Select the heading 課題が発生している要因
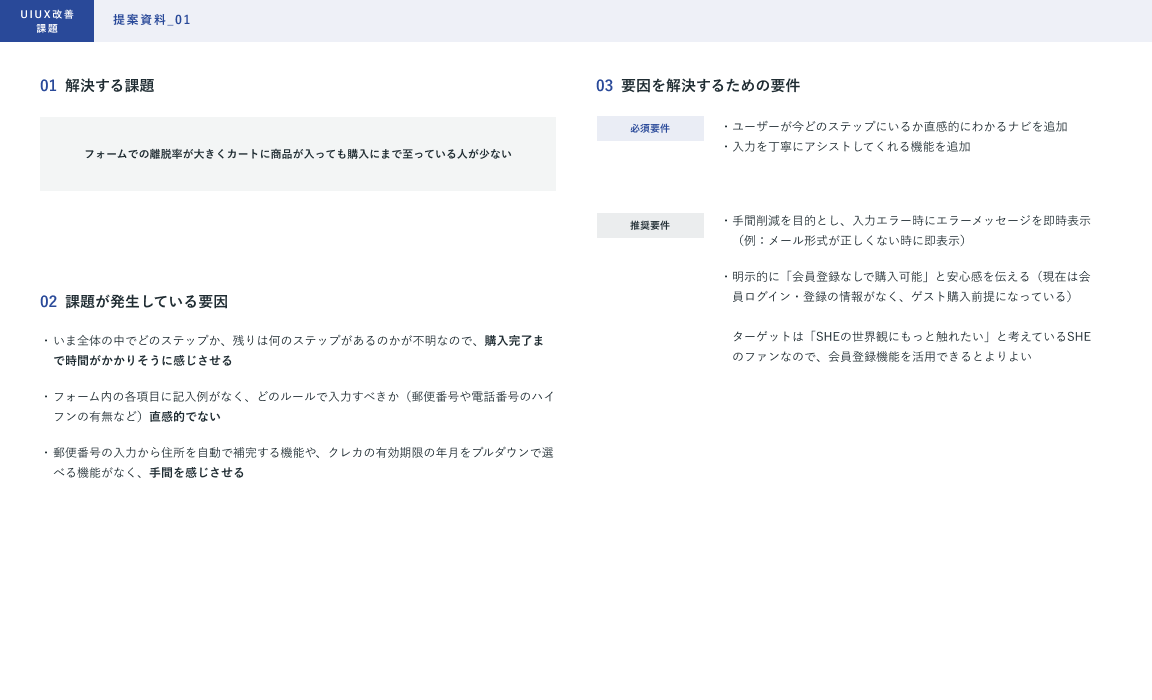 147,302
